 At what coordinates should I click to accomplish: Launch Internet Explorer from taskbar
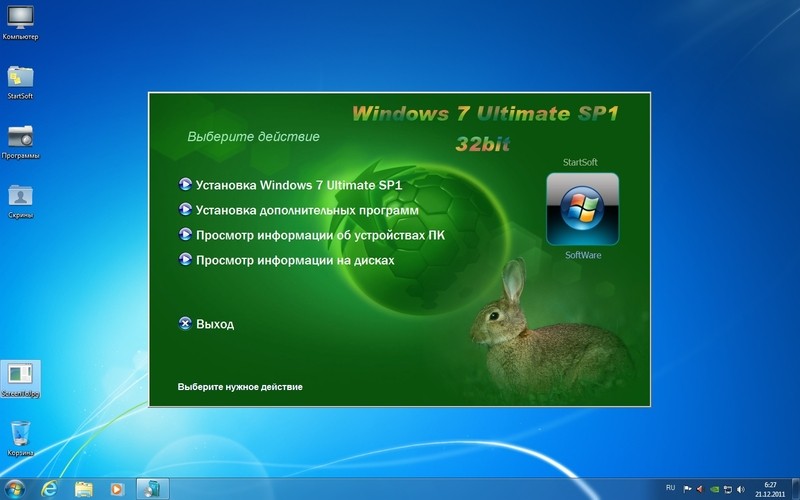click(49, 489)
